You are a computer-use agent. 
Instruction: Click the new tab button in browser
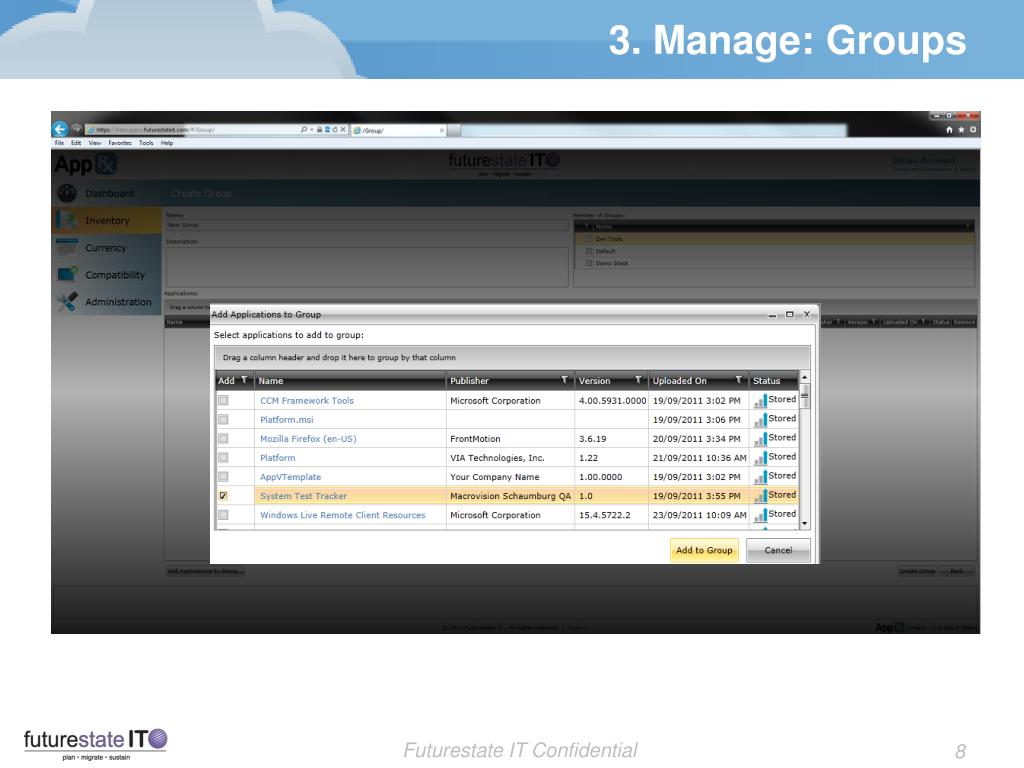pos(455,131)
